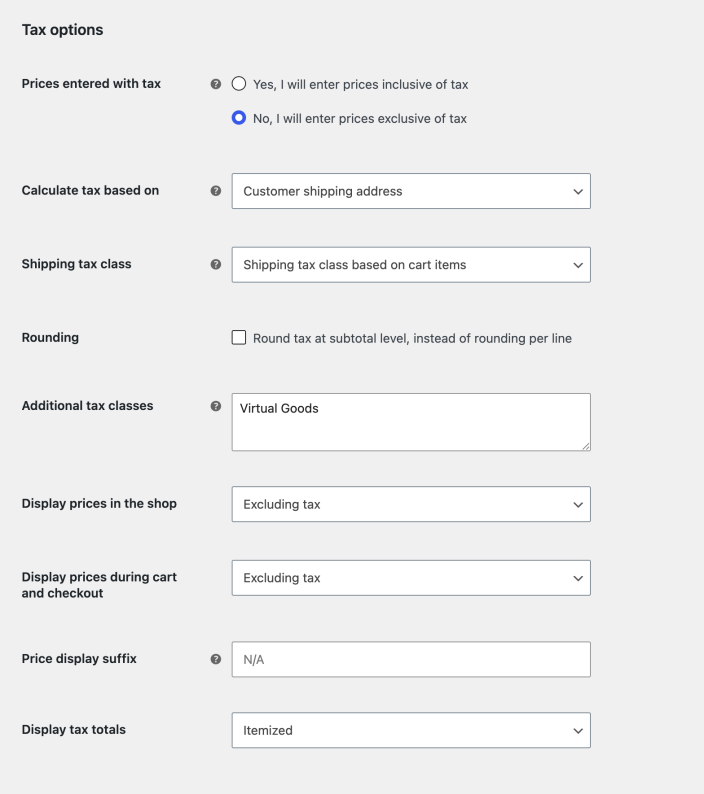The height and width of the screenshot is (794, 704).
Task: Click the Price display suffix input field
Action: coord(411,659)
